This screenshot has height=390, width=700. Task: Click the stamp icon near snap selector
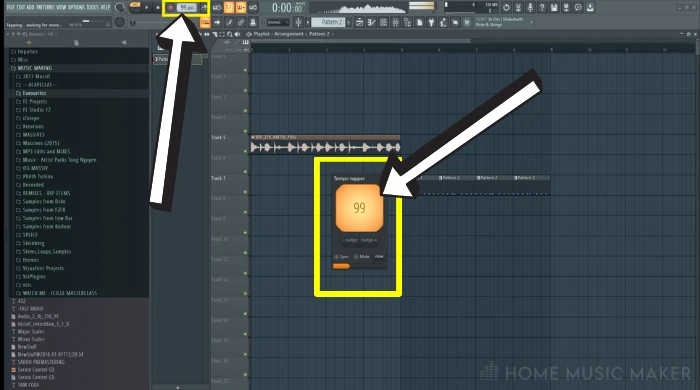[x=253, y=22]
